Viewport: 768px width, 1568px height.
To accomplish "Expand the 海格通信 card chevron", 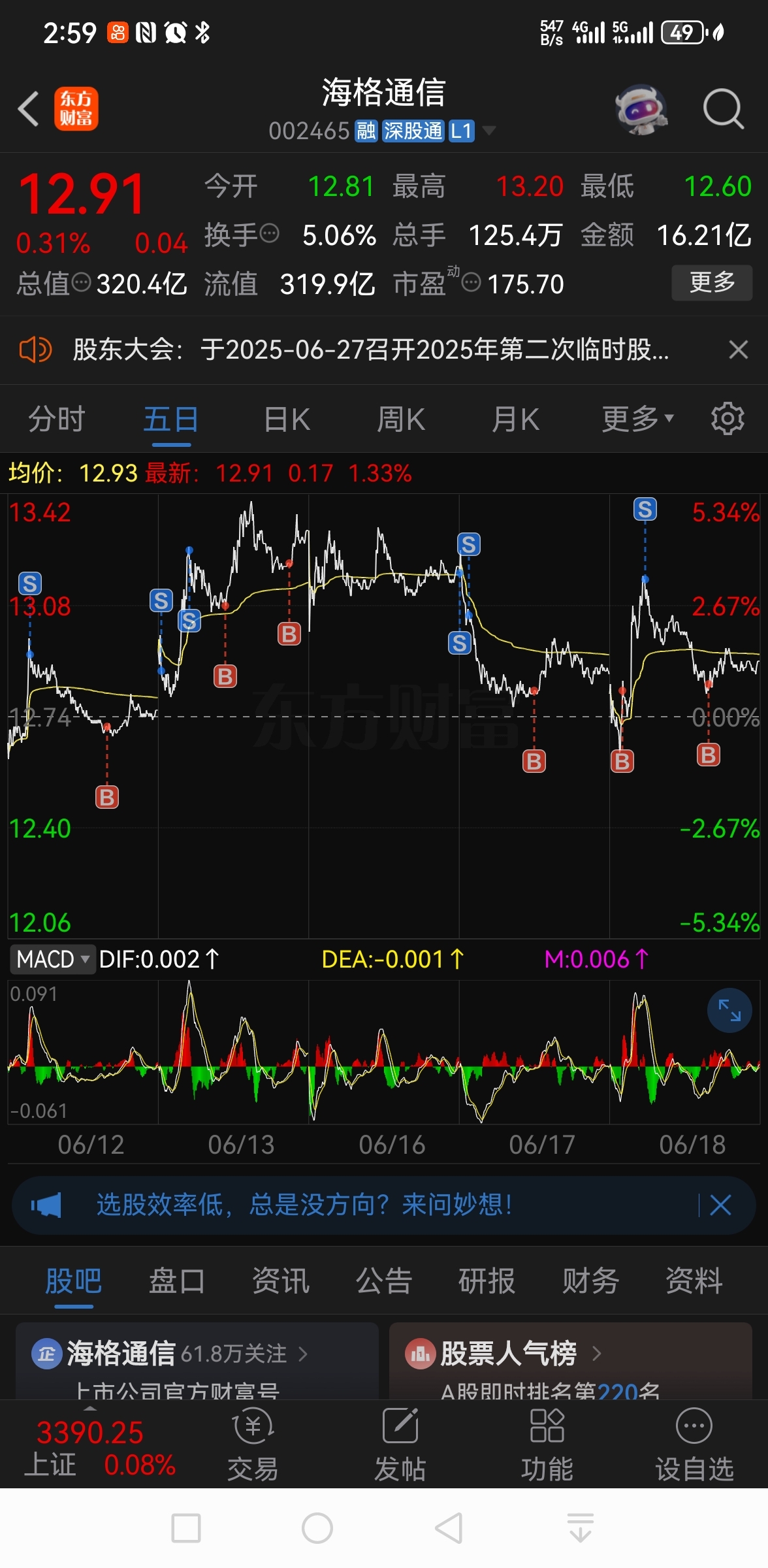I will 302,1354.
